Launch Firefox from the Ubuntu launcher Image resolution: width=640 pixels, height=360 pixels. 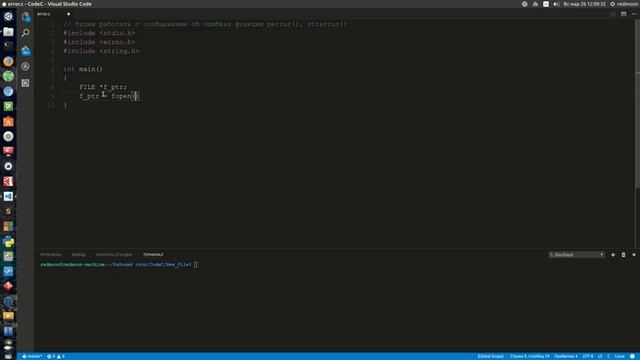point(8,61)
